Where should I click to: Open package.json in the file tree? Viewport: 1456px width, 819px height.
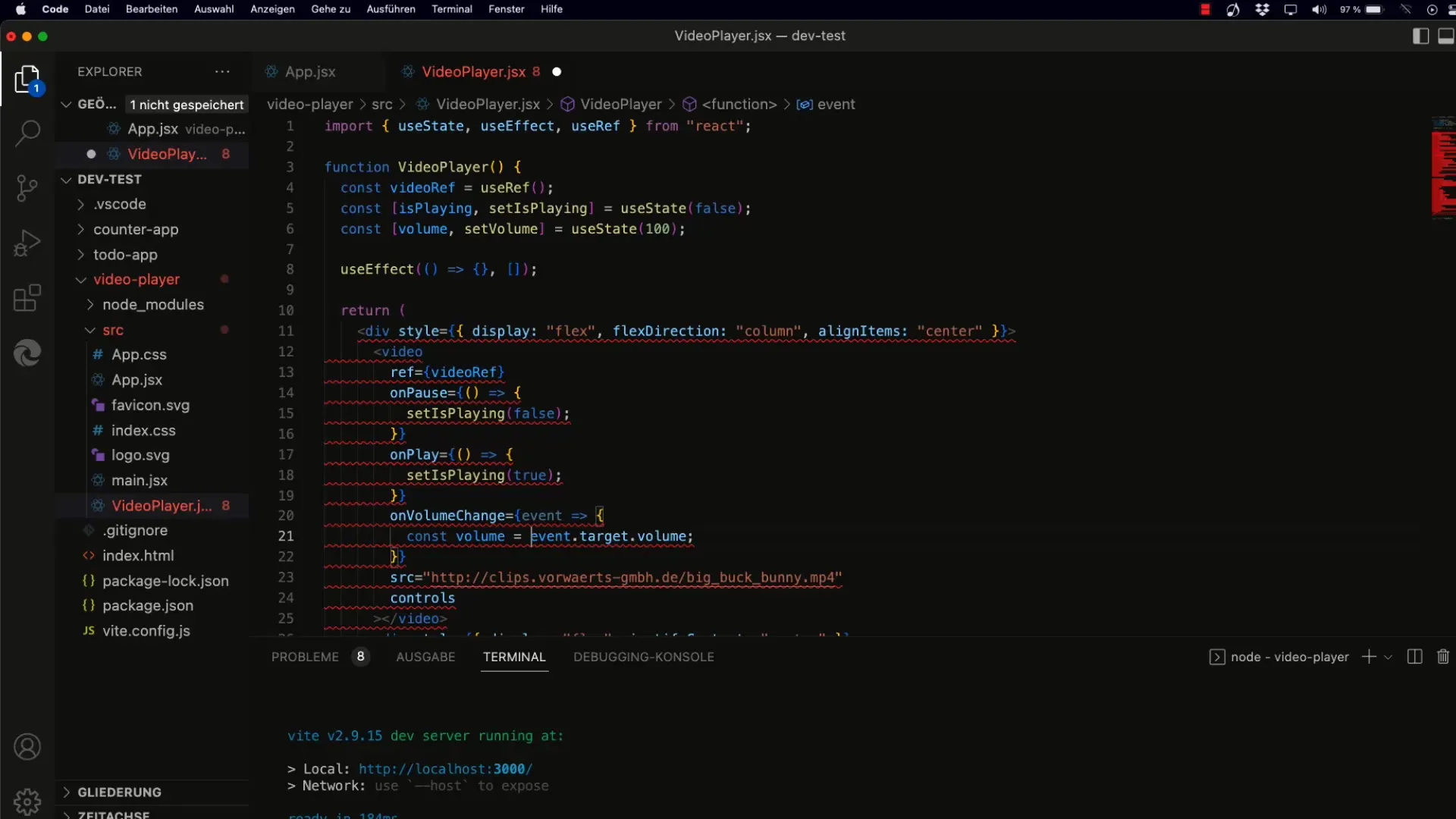[x=148, y=605]
